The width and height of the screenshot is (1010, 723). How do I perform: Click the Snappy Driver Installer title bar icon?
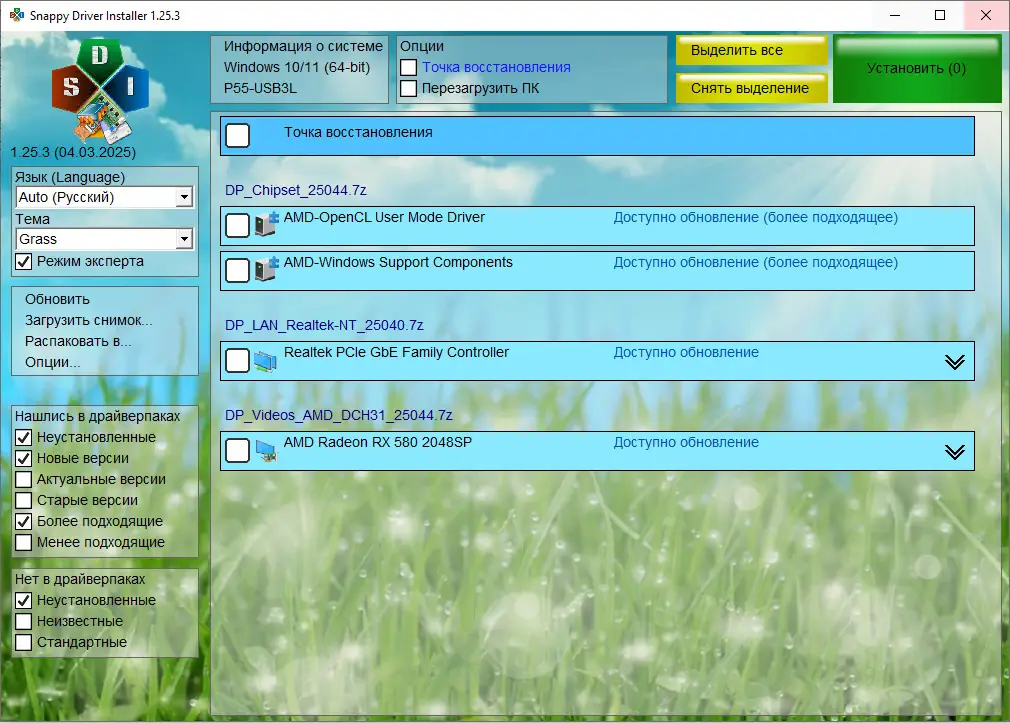16,15
